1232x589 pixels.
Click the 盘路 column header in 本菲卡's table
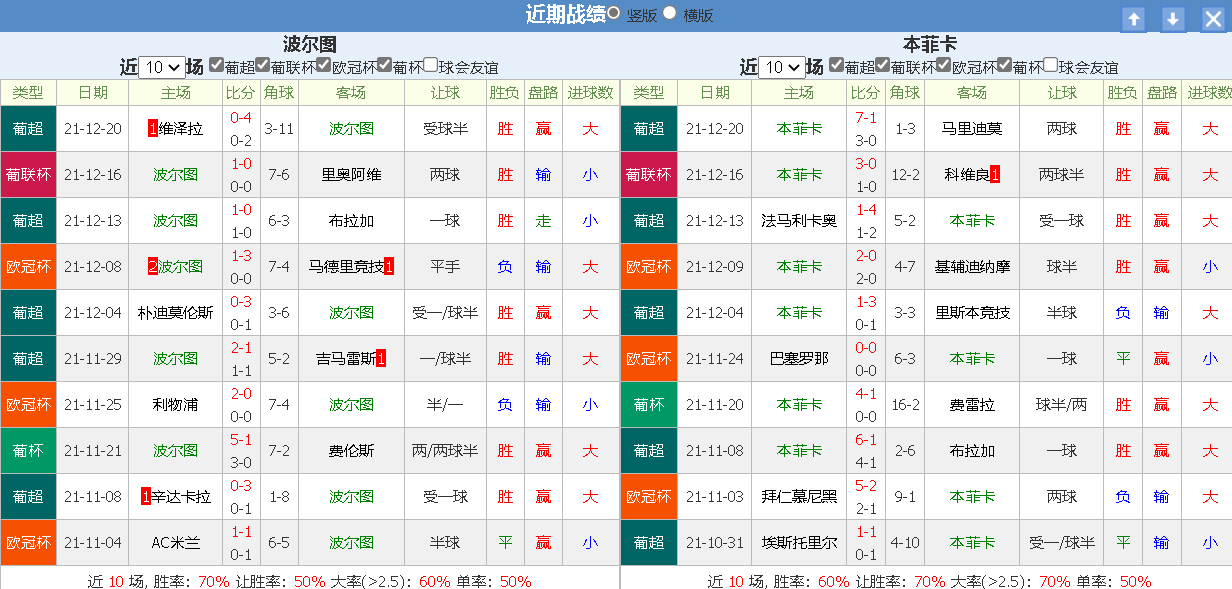click(1161, 93)
